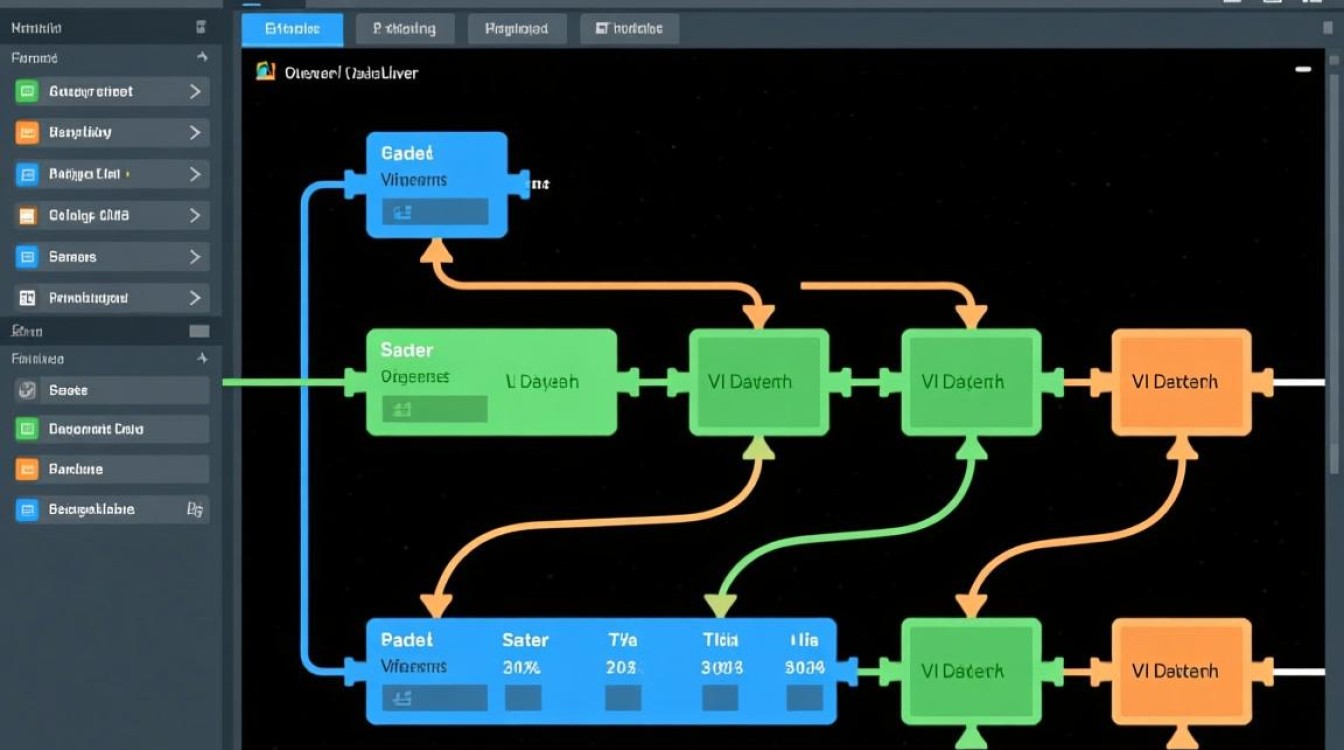Screen dimensions: 1344x750
Task: Expand the Sensors row using its chevron arrow
Action: pos(195,257)
